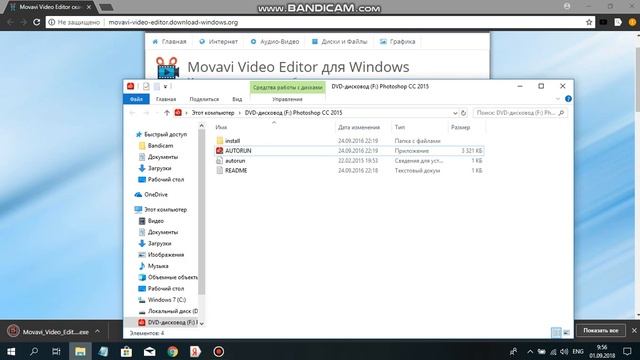Open Mail app from taskbar
Screen dimensions: 640x360
[149, 351]
